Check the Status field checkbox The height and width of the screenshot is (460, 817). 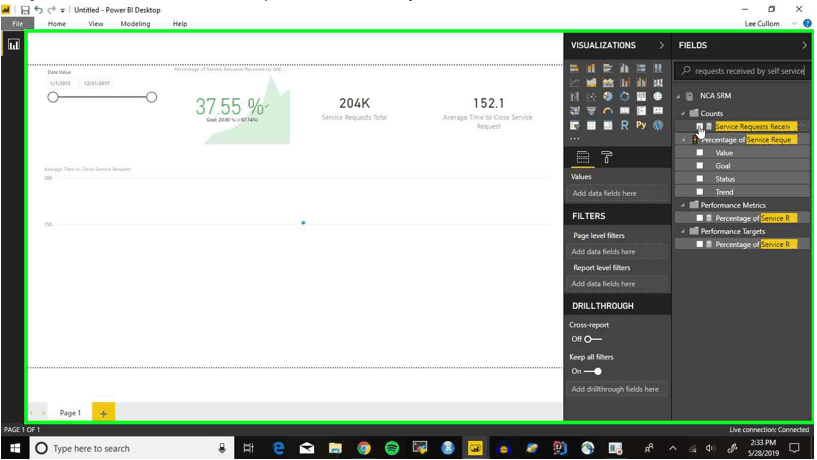pyautogui.click(x=700, y=179)
